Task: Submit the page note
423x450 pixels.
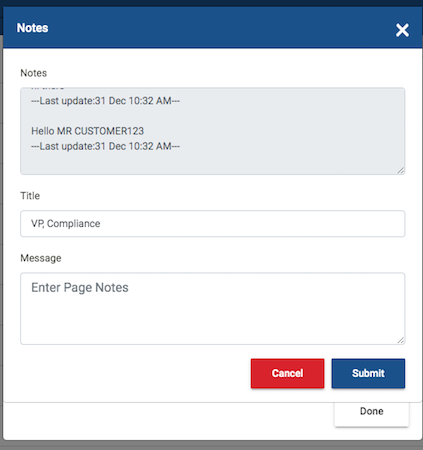Action: pyautogui.click(x=368, y=373)
